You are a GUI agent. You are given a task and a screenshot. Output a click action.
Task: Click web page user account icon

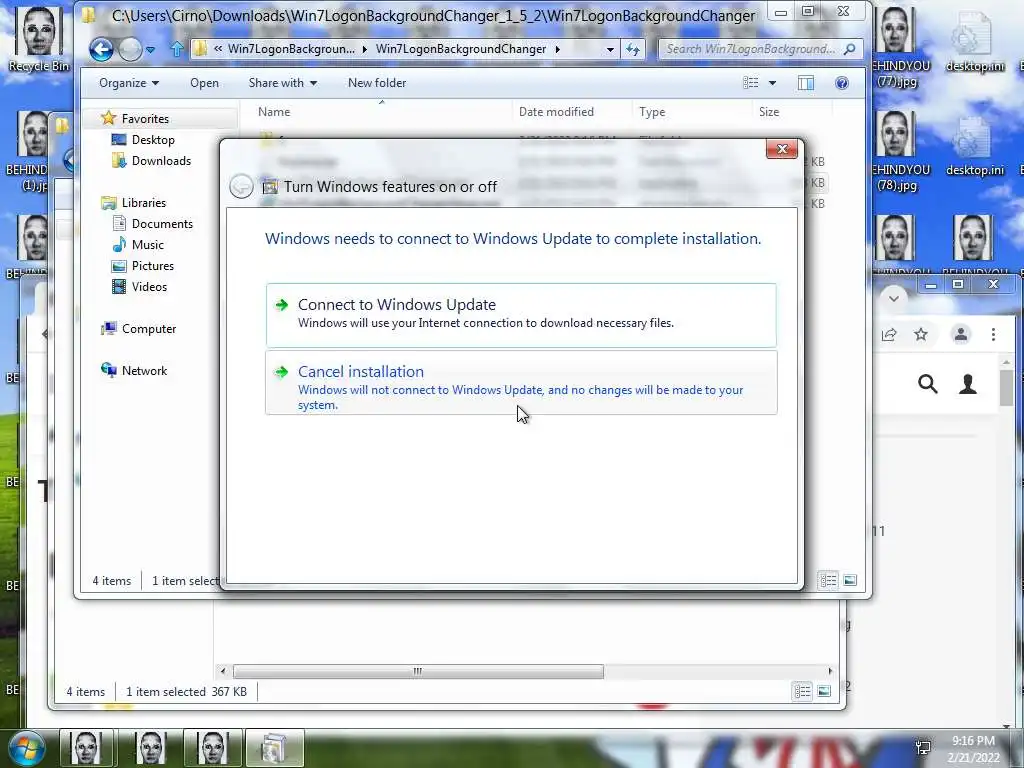point(968,384)
